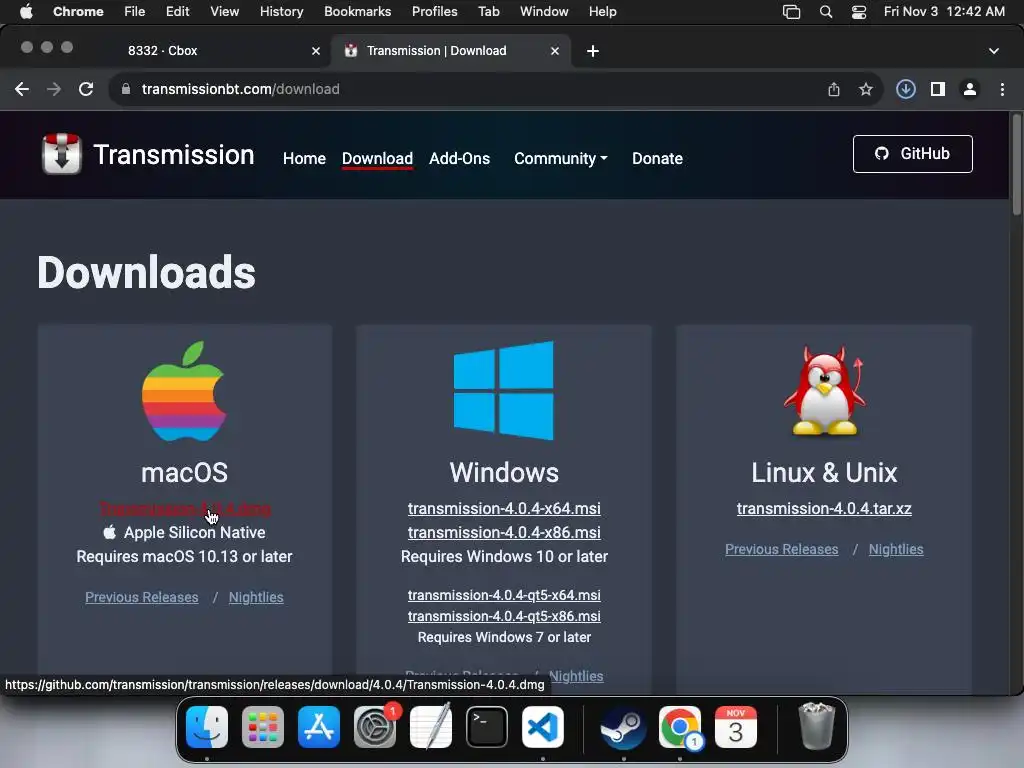Open Visual Studio Code from the Dock

(x=543, y=727)
